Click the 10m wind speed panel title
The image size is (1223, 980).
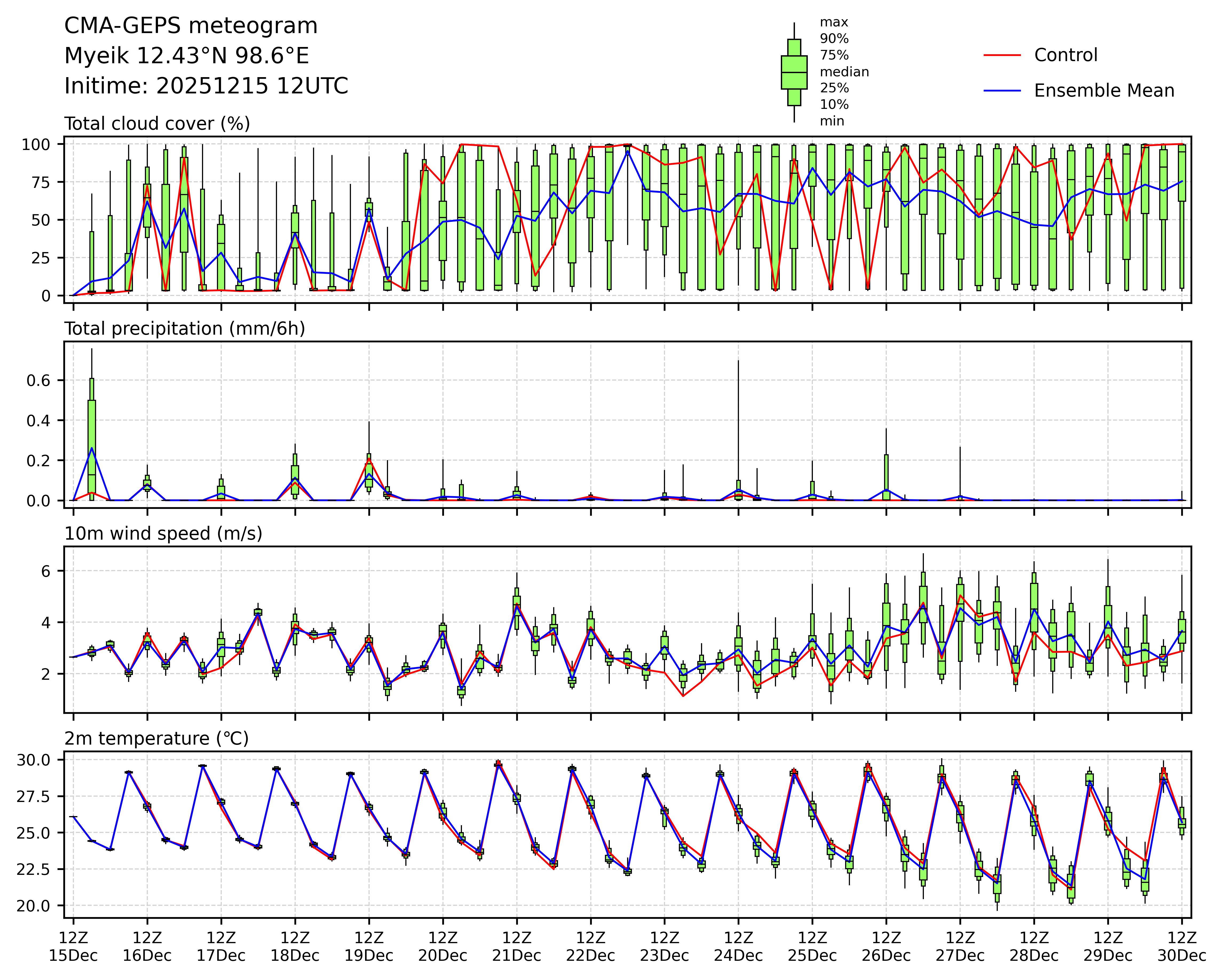pos(163,534)
